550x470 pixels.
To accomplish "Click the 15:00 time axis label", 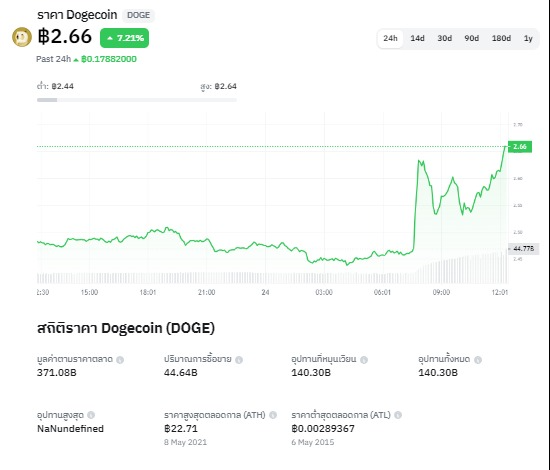I will (x=89, y=292).
